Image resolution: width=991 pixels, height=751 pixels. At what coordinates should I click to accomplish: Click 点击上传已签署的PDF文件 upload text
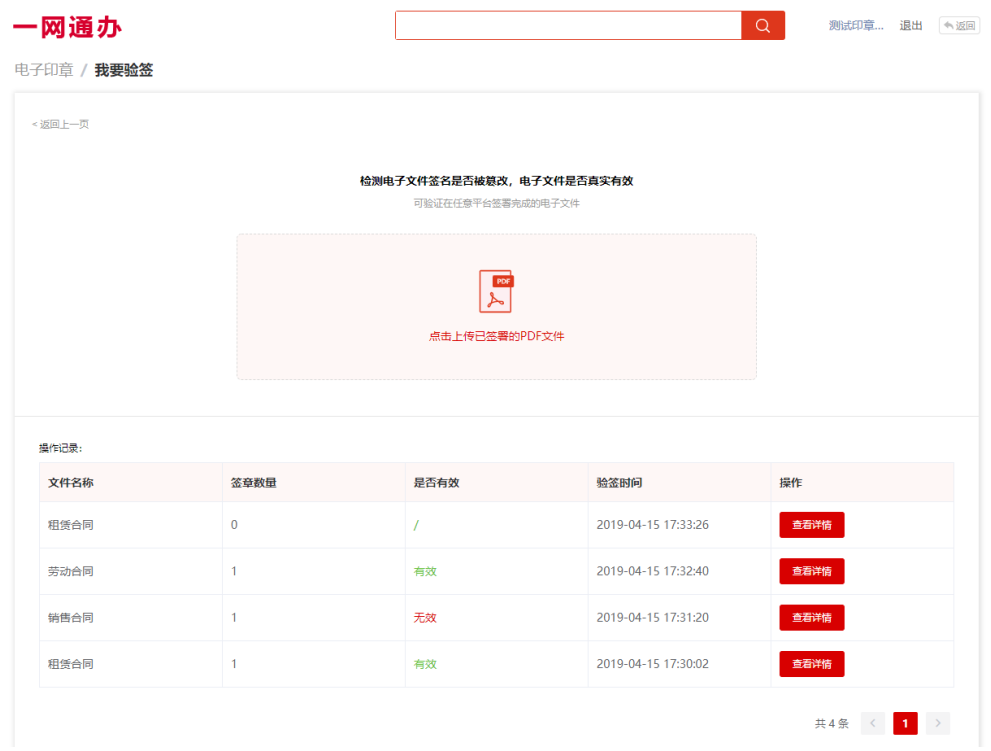(x=496, y=336)
